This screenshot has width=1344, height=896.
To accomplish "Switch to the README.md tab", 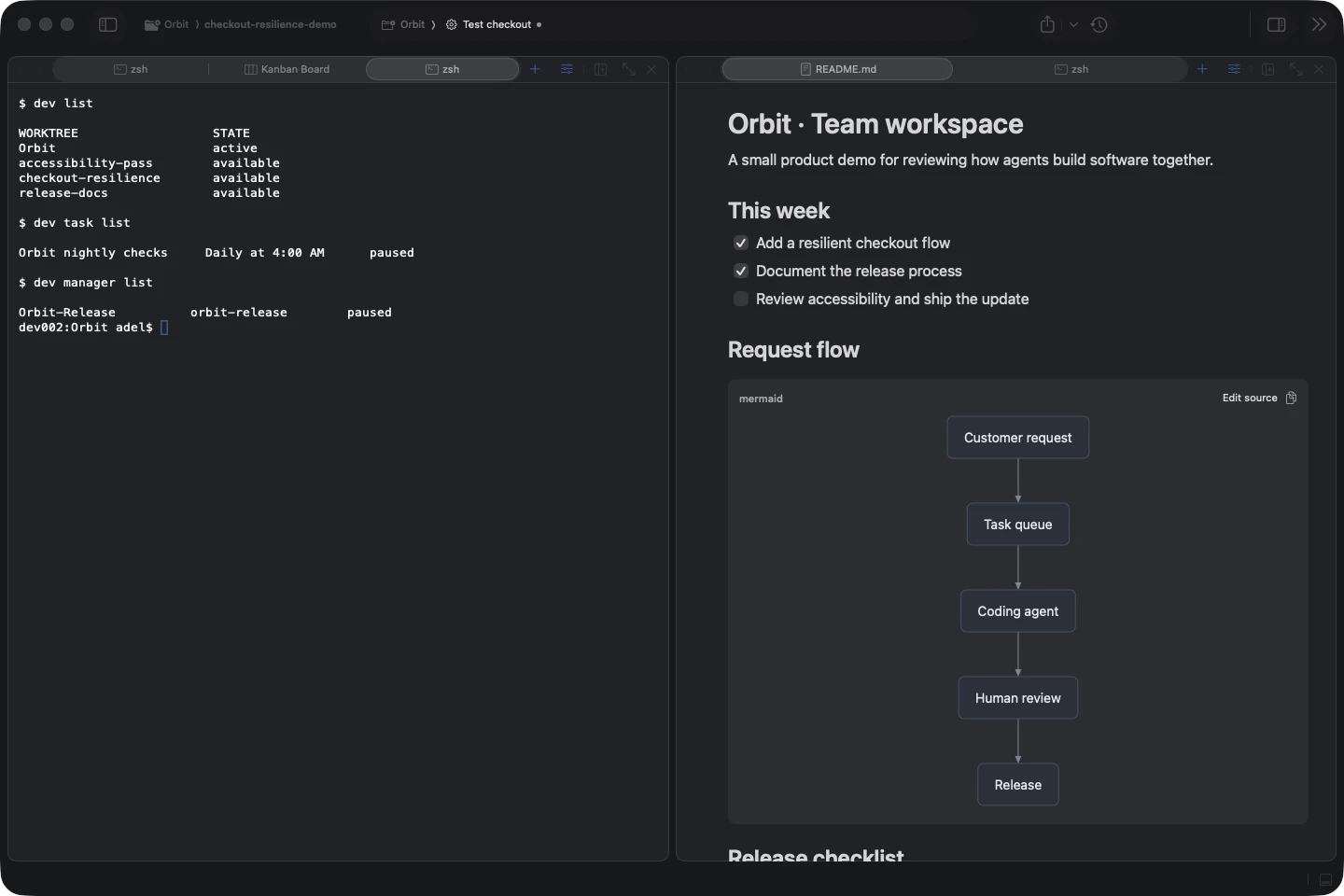I will tap(837, 69).
